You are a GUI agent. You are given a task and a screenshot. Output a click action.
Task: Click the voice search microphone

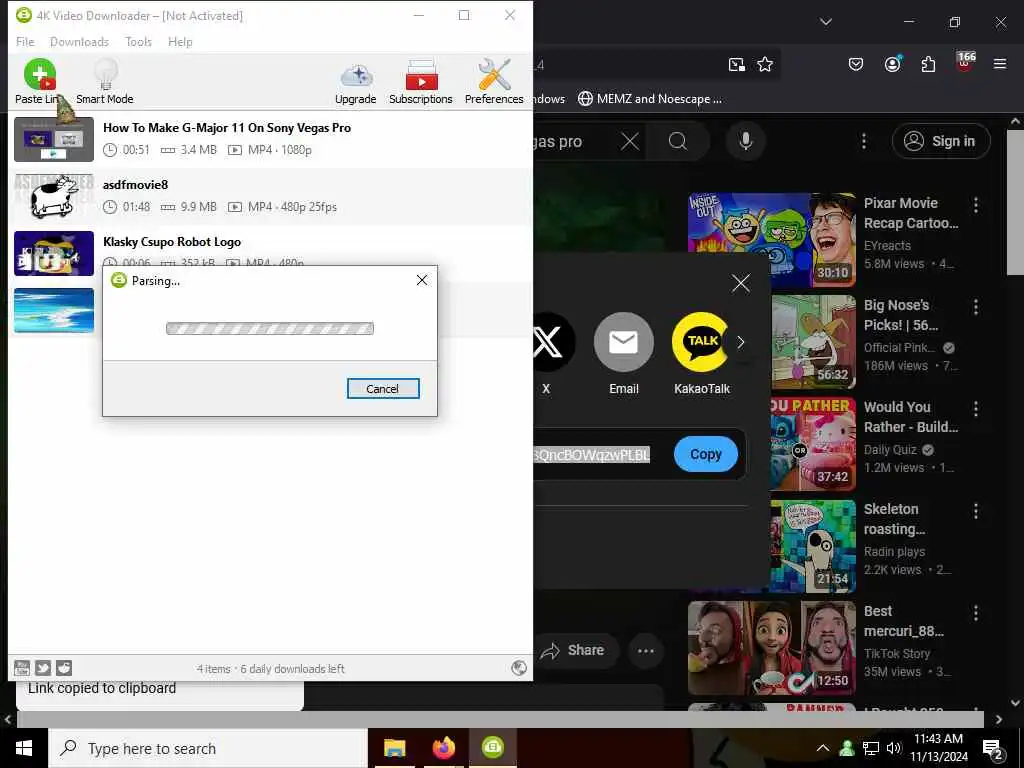746,141
